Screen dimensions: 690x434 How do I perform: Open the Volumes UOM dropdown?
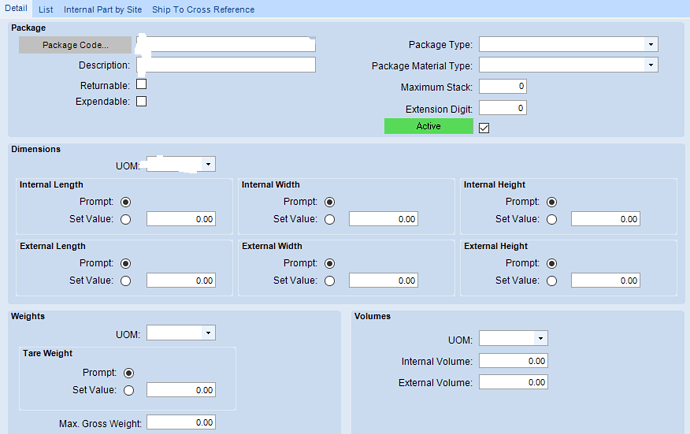click(x=540, y=338)
